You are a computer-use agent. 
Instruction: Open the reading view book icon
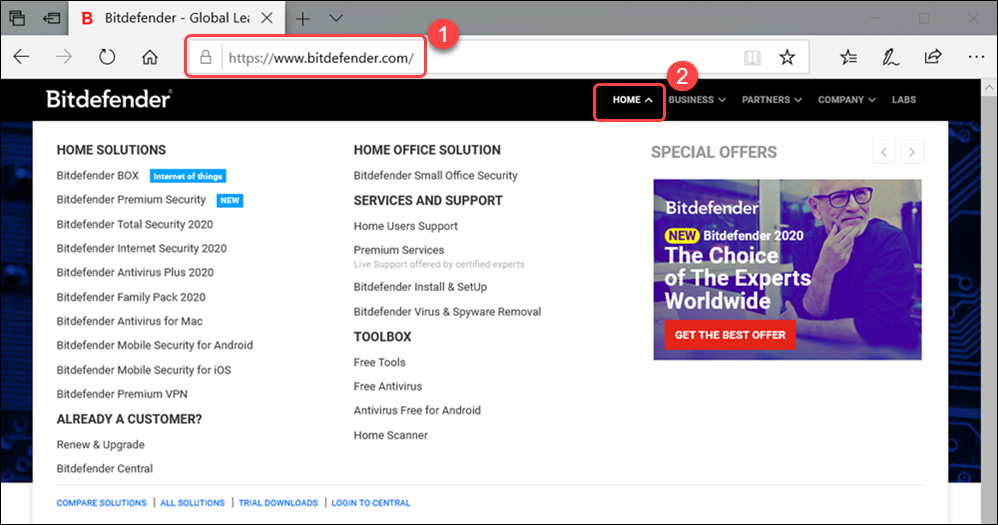(x=752, y=58)
